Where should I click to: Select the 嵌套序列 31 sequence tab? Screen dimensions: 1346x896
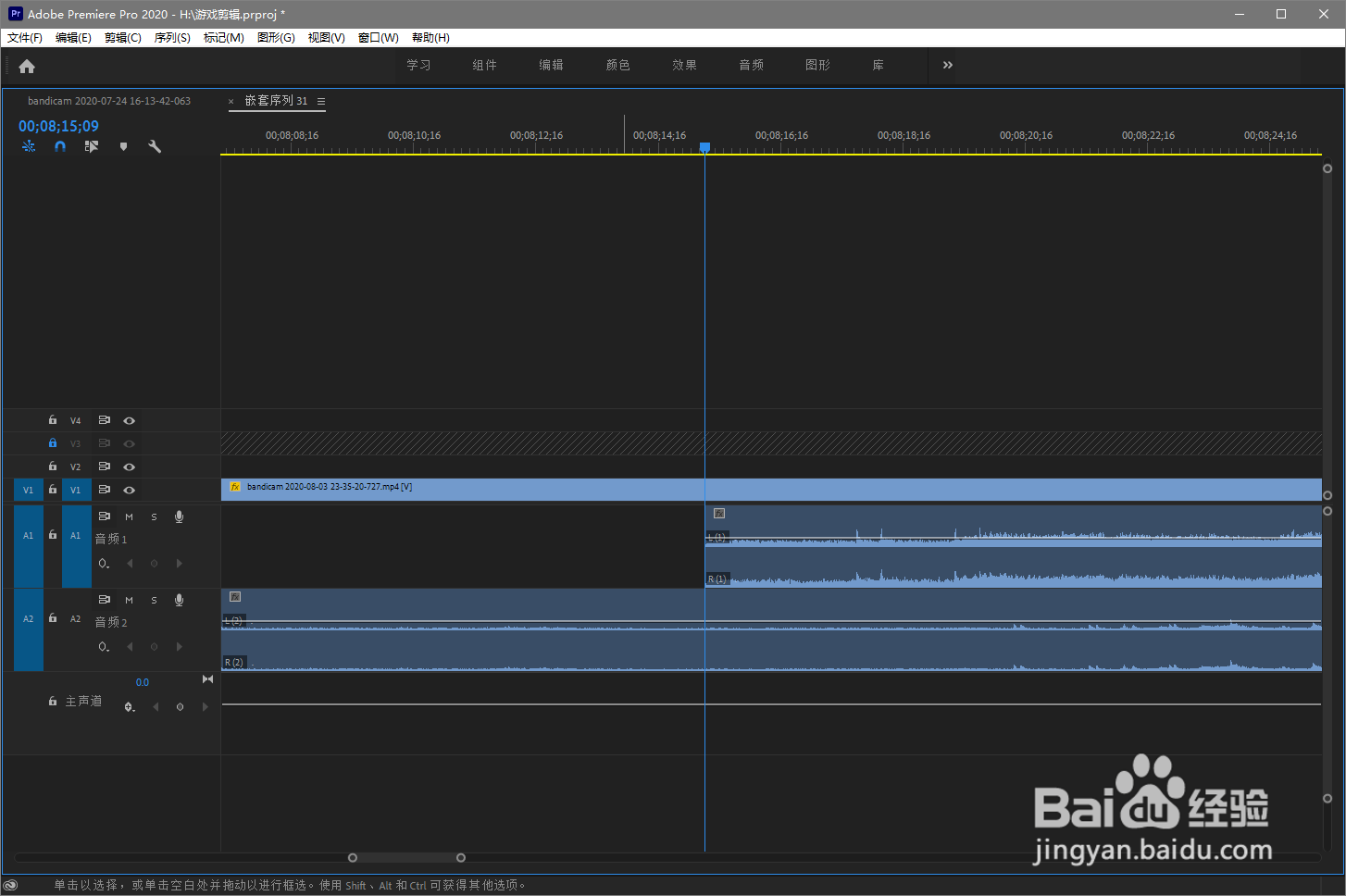[276, 101]
